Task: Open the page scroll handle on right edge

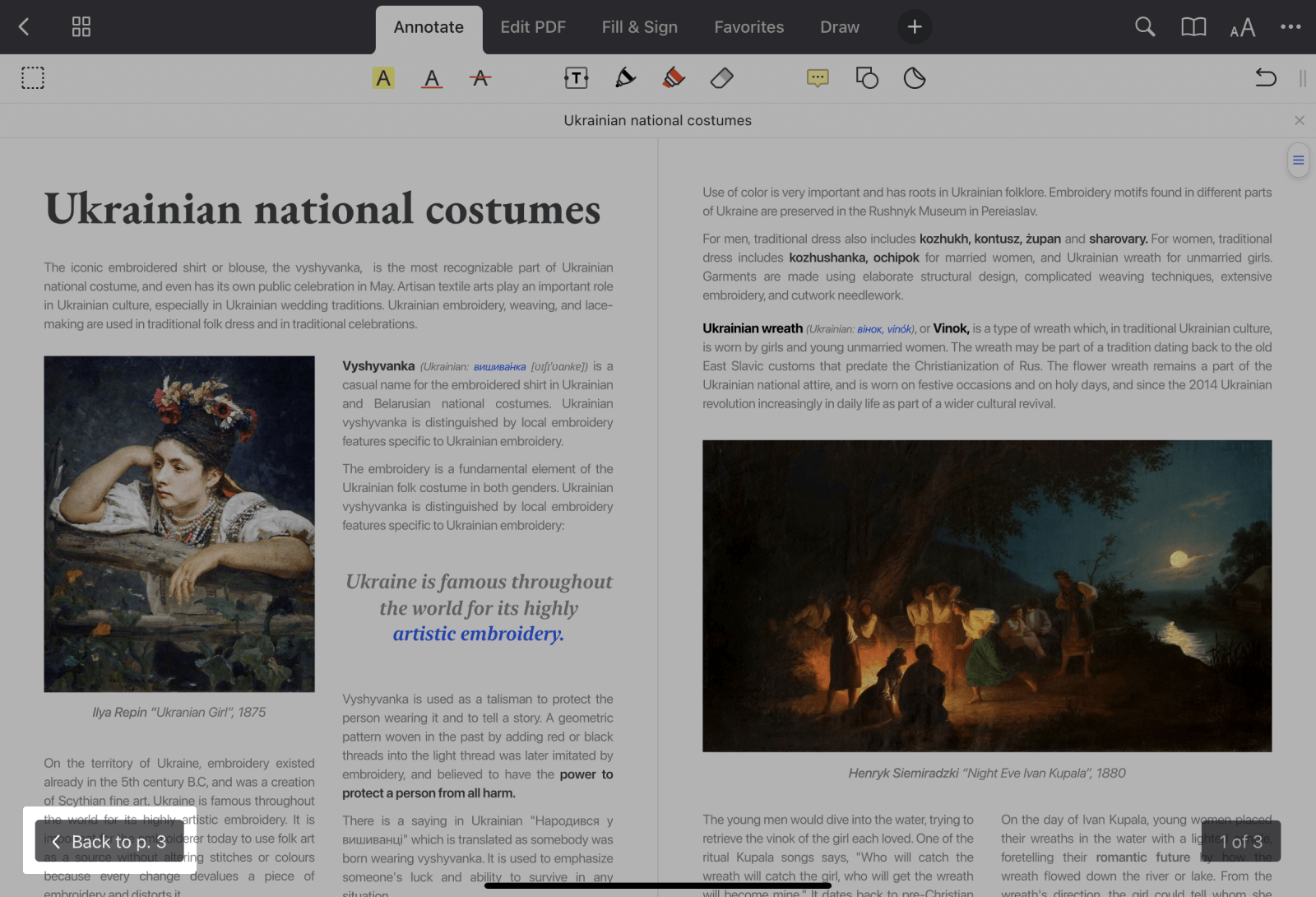Action: click(x=1298, y=160)
